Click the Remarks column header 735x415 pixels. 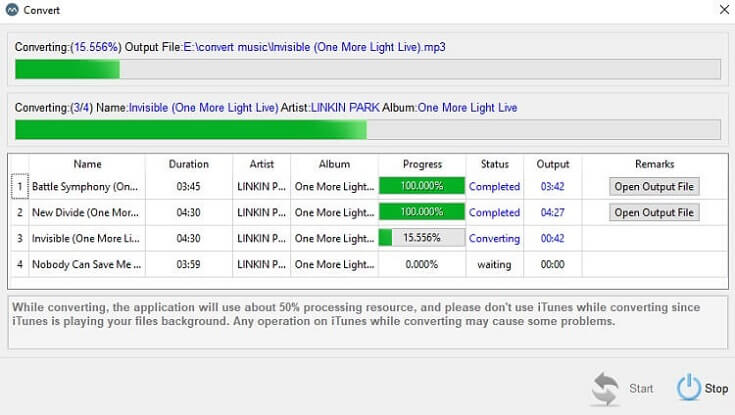coord(654,164)
